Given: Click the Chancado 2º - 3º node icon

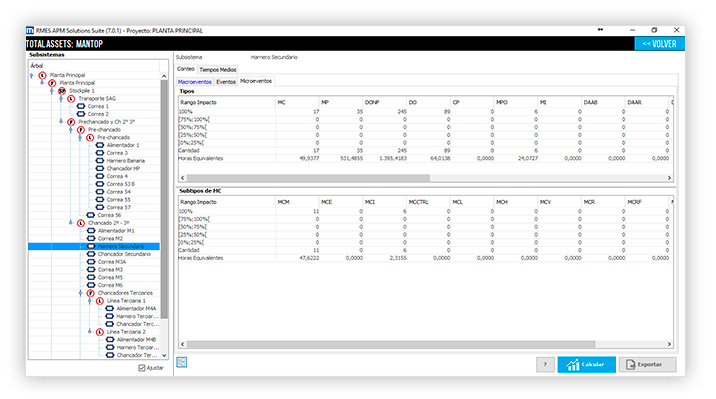Looking at the screenshot, I should (x=81, y=223).
